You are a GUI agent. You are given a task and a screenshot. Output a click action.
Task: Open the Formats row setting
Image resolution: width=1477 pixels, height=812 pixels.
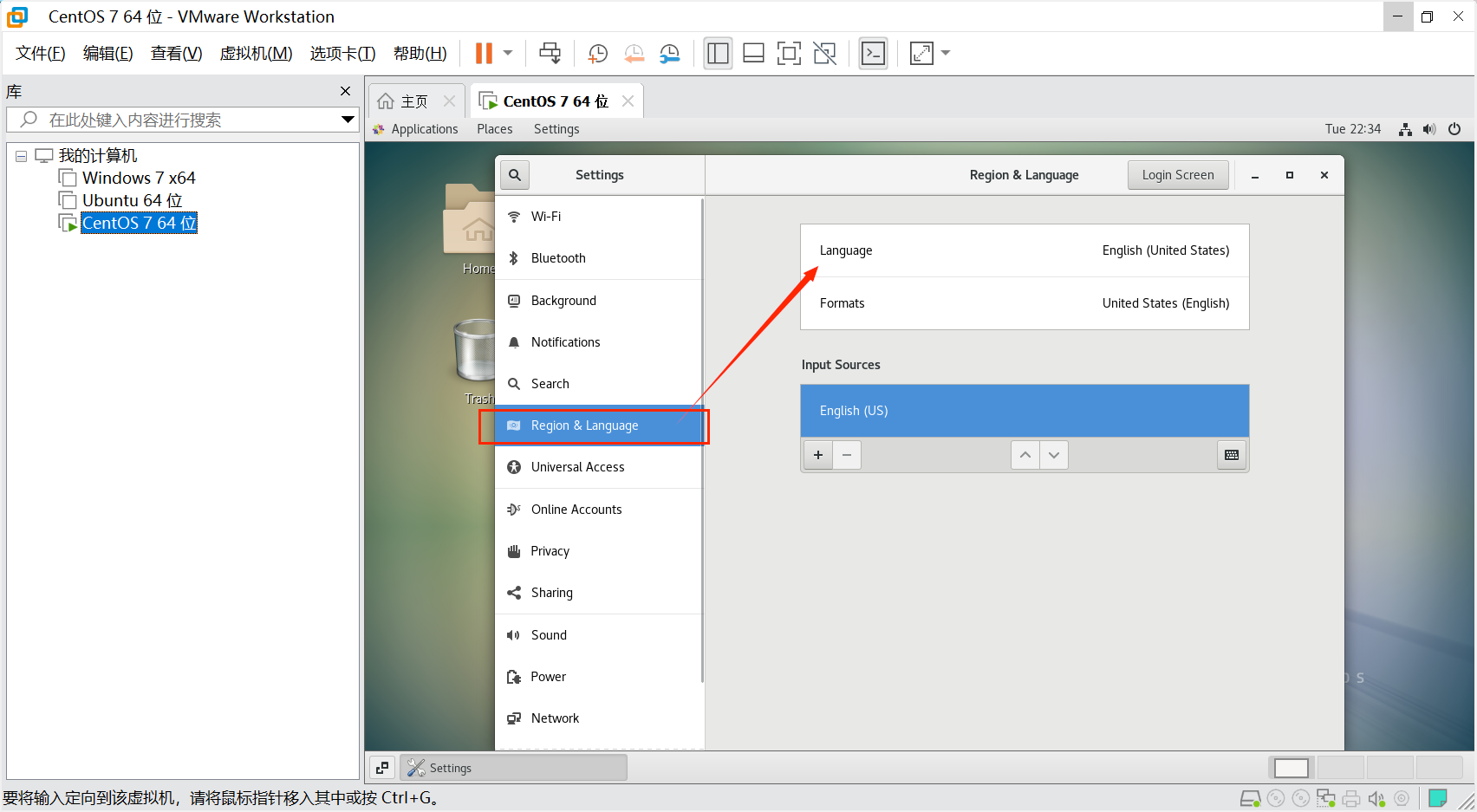point(1025,303)
